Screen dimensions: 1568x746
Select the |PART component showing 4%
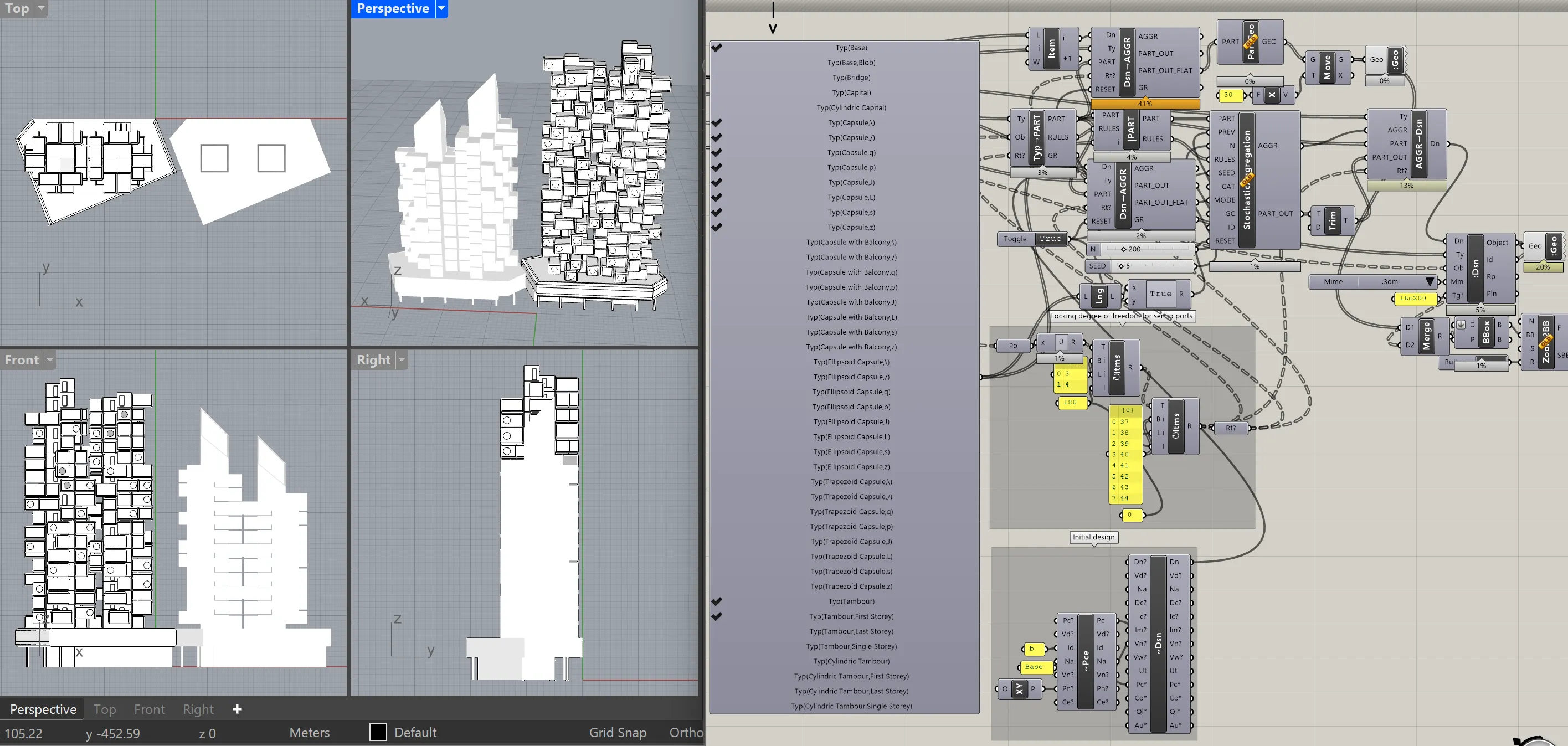point(1132,130)
